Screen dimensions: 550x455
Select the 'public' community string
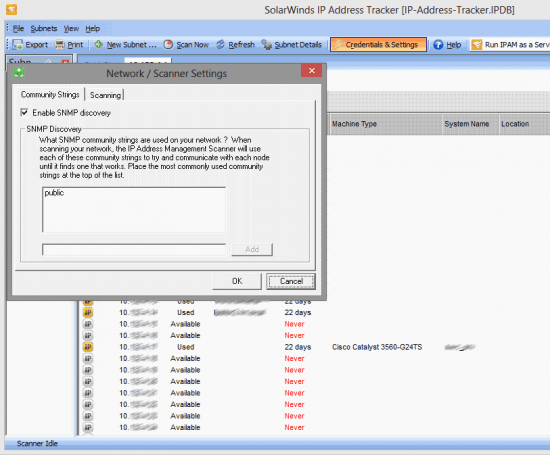coord(54,193)
